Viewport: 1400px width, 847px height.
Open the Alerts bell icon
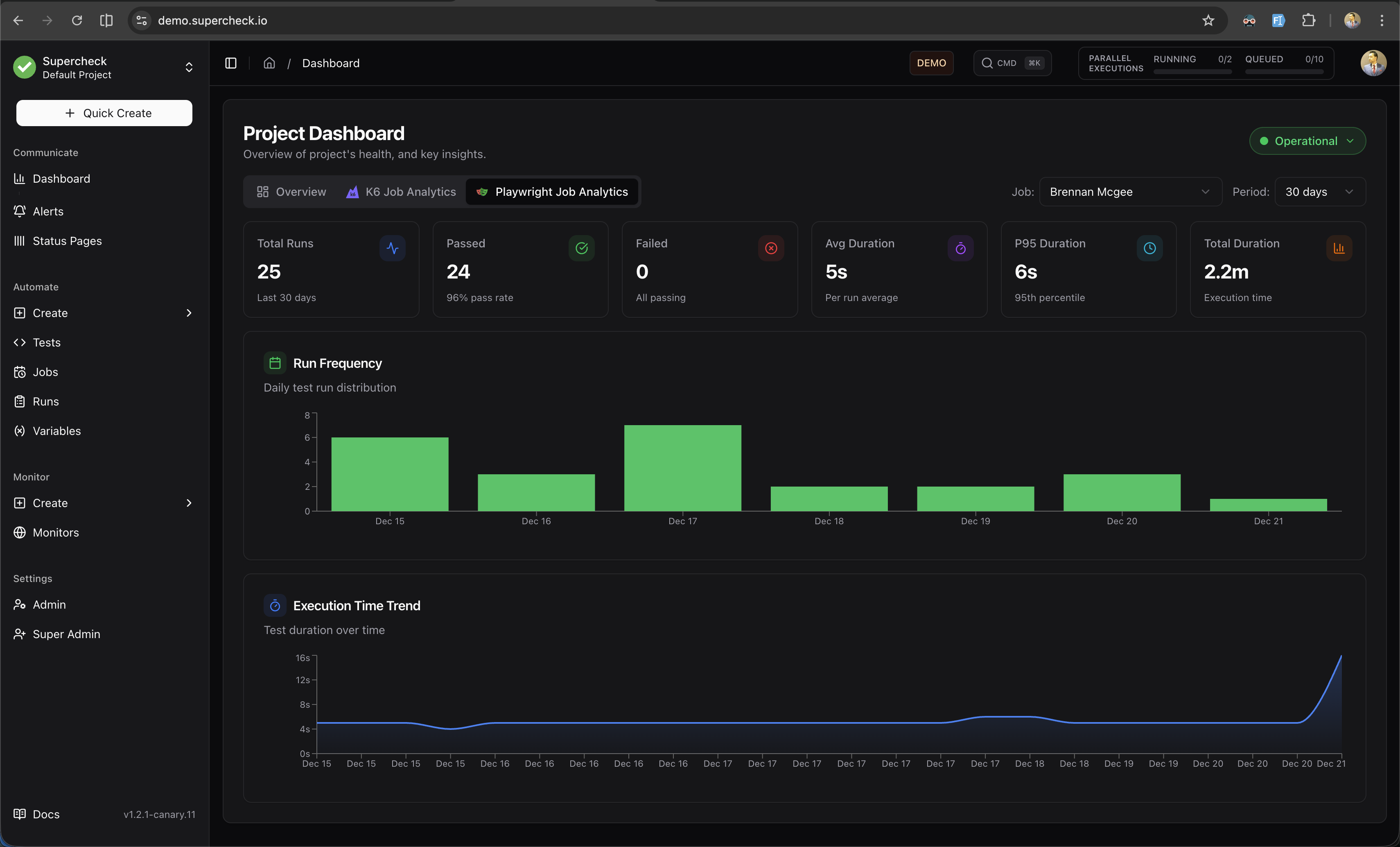[x=20, y=211]
